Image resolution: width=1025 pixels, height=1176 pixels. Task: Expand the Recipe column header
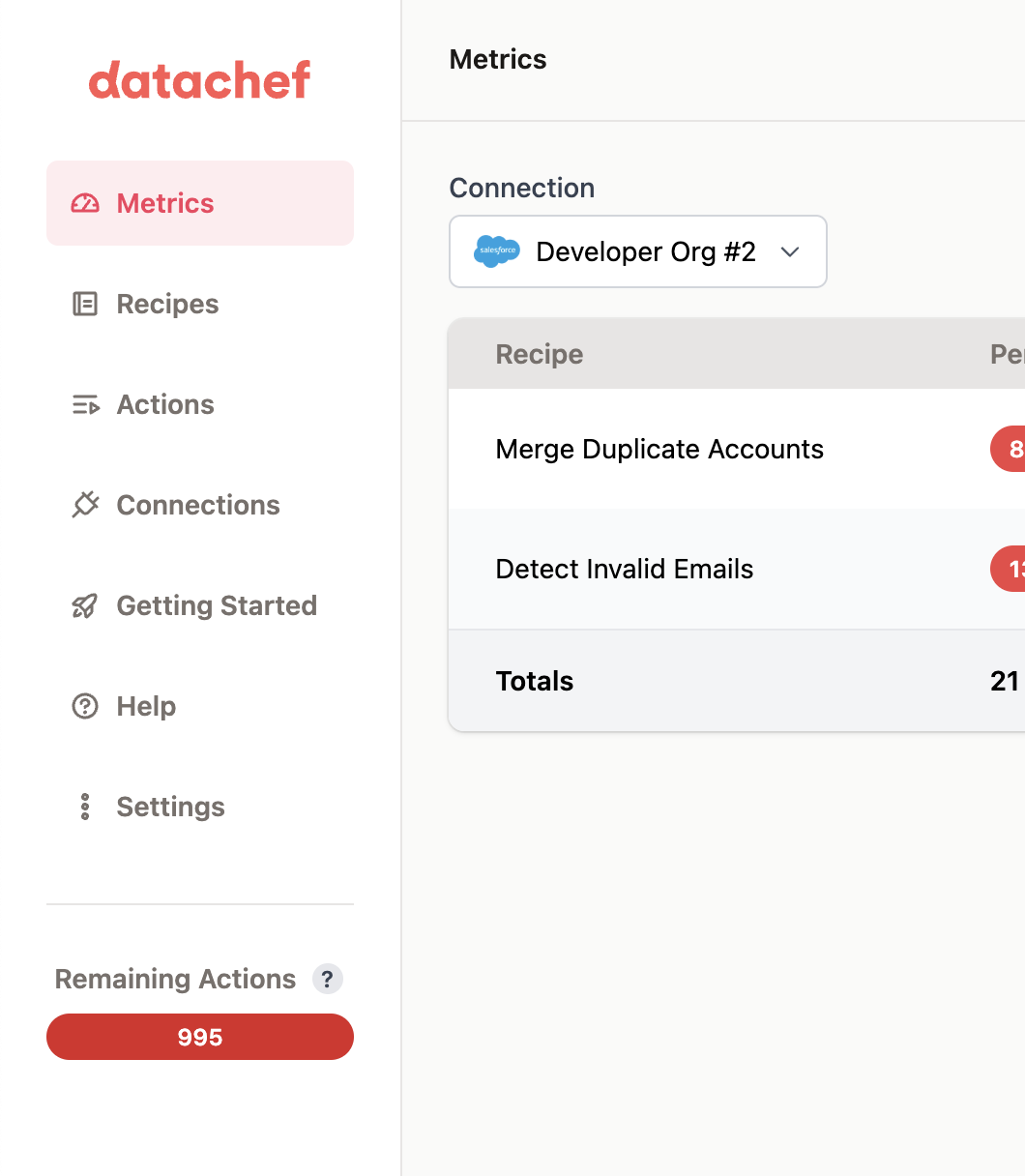tap(539, 354)
